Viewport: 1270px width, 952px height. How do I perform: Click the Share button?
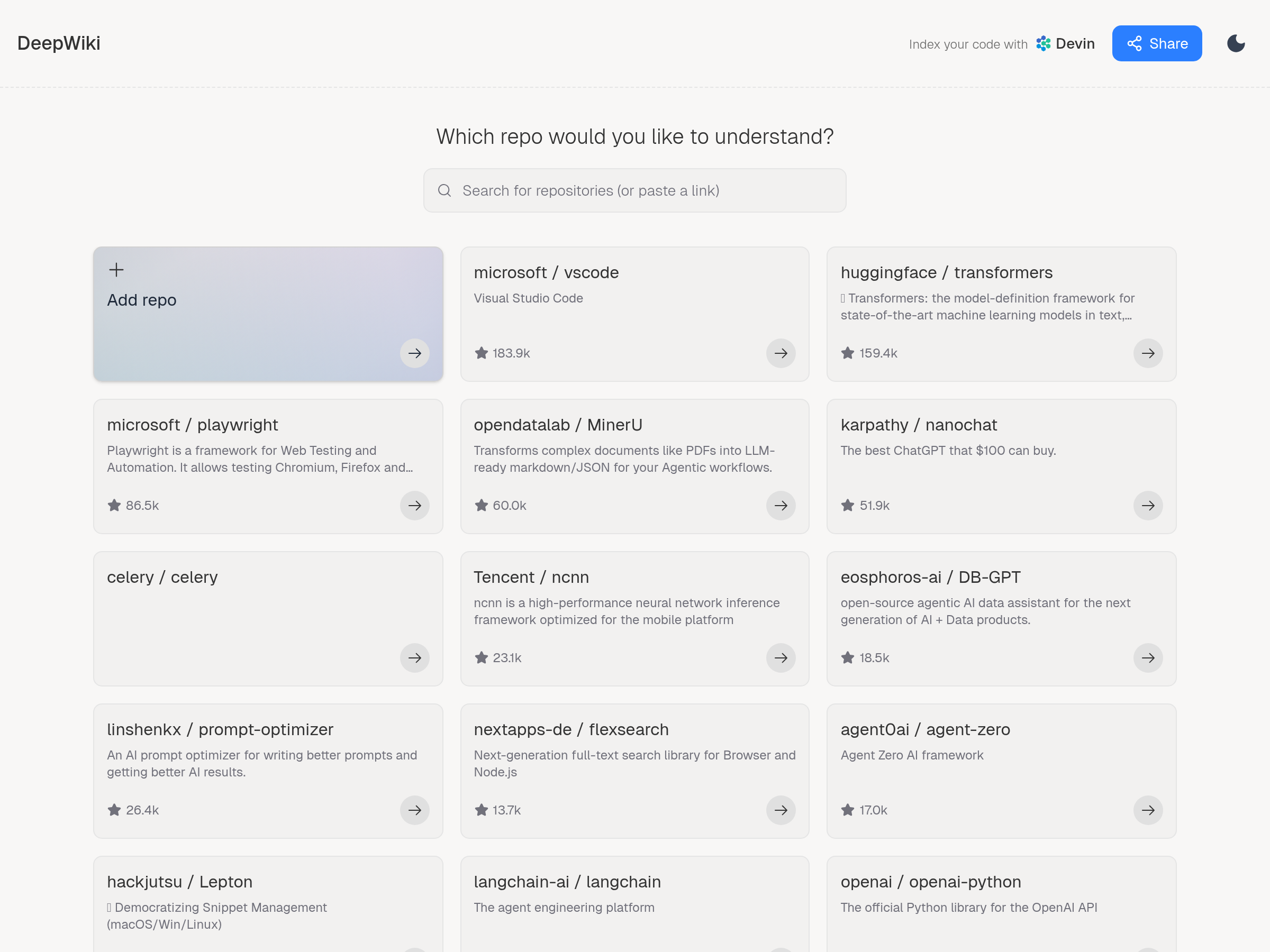click(x=1156, y=43)
